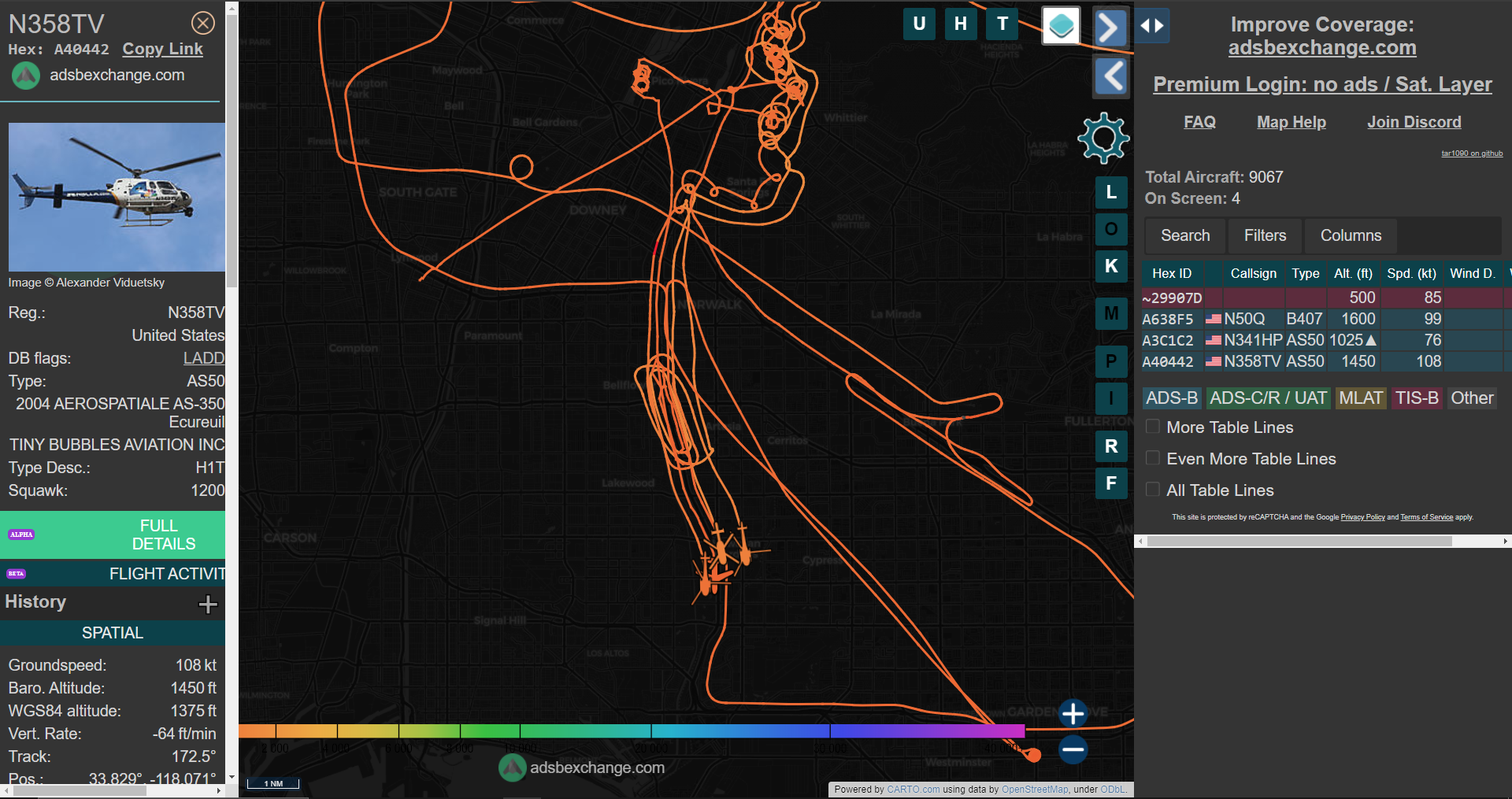Image resolution: width=1512 pixels, height=799 pixels.
Task: Sort table by Spd. (kt) column
Action: click(1411, 273)
